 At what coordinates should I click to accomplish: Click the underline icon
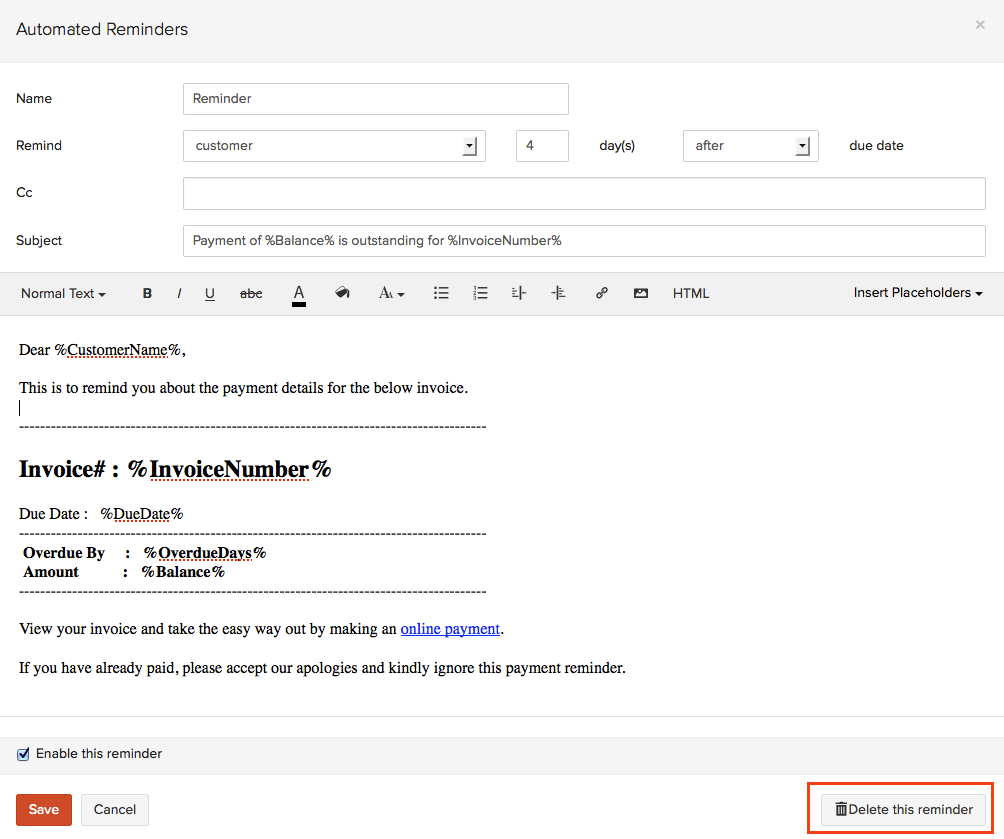coord(210,293)
